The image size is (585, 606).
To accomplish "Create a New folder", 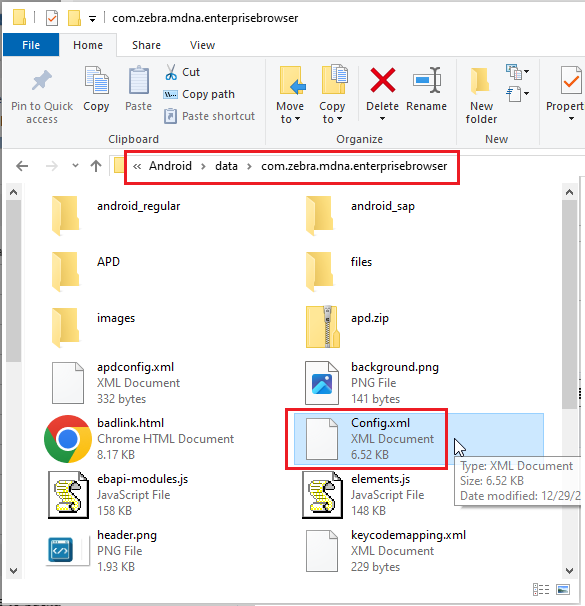I will click(481, 95).
